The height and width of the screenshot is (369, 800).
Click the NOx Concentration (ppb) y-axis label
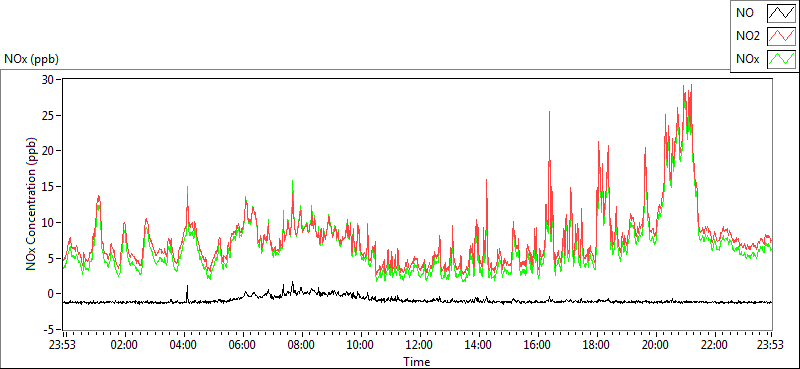click(32, 204)
